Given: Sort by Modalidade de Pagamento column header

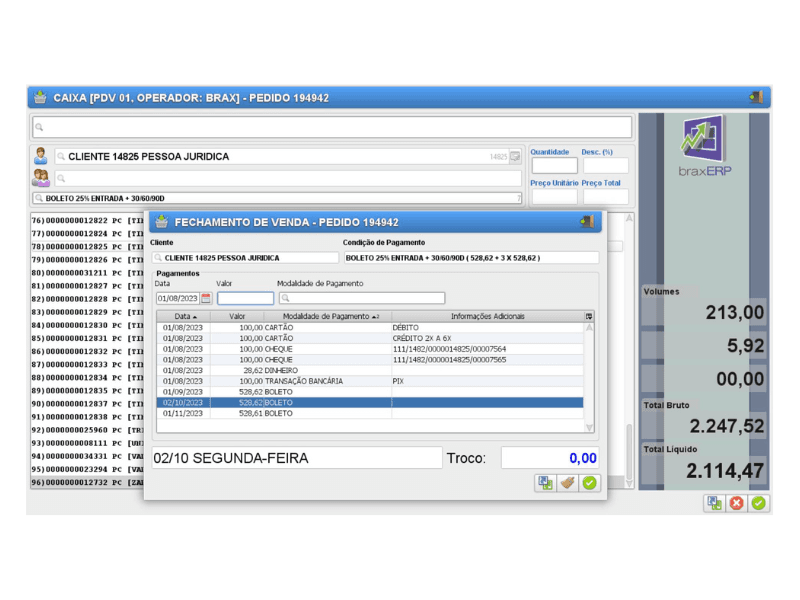Looking at the screenshot, I should [326, 316].
